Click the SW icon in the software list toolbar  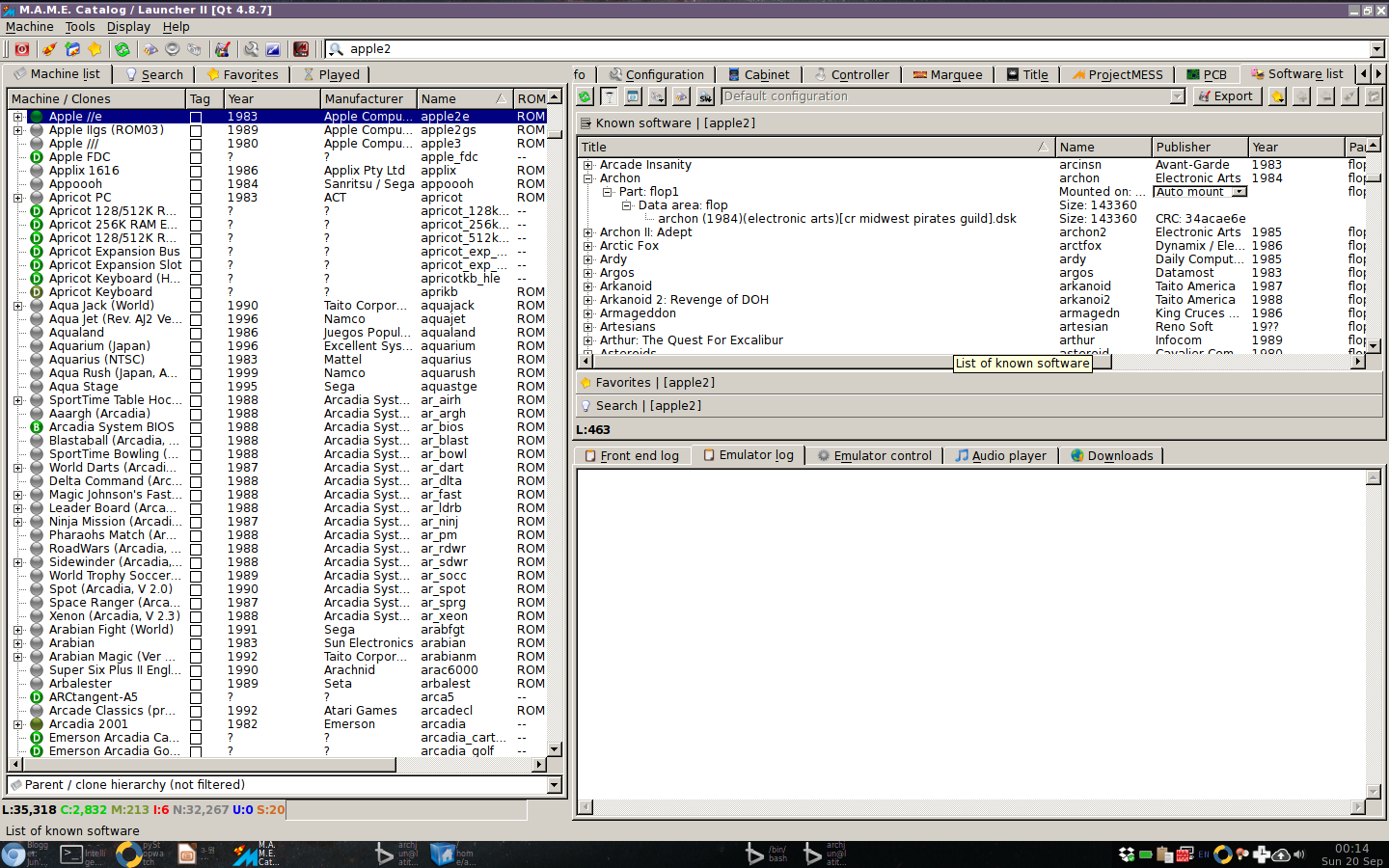point(705,96)
